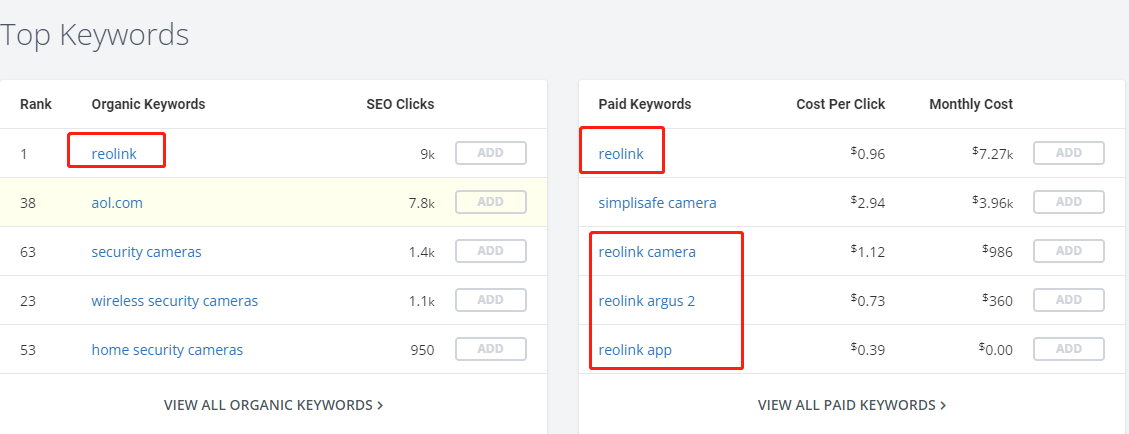Open the paid keyword reolink link
Viewport: 1129px width, 434px height.
click(x=621, y=153)
